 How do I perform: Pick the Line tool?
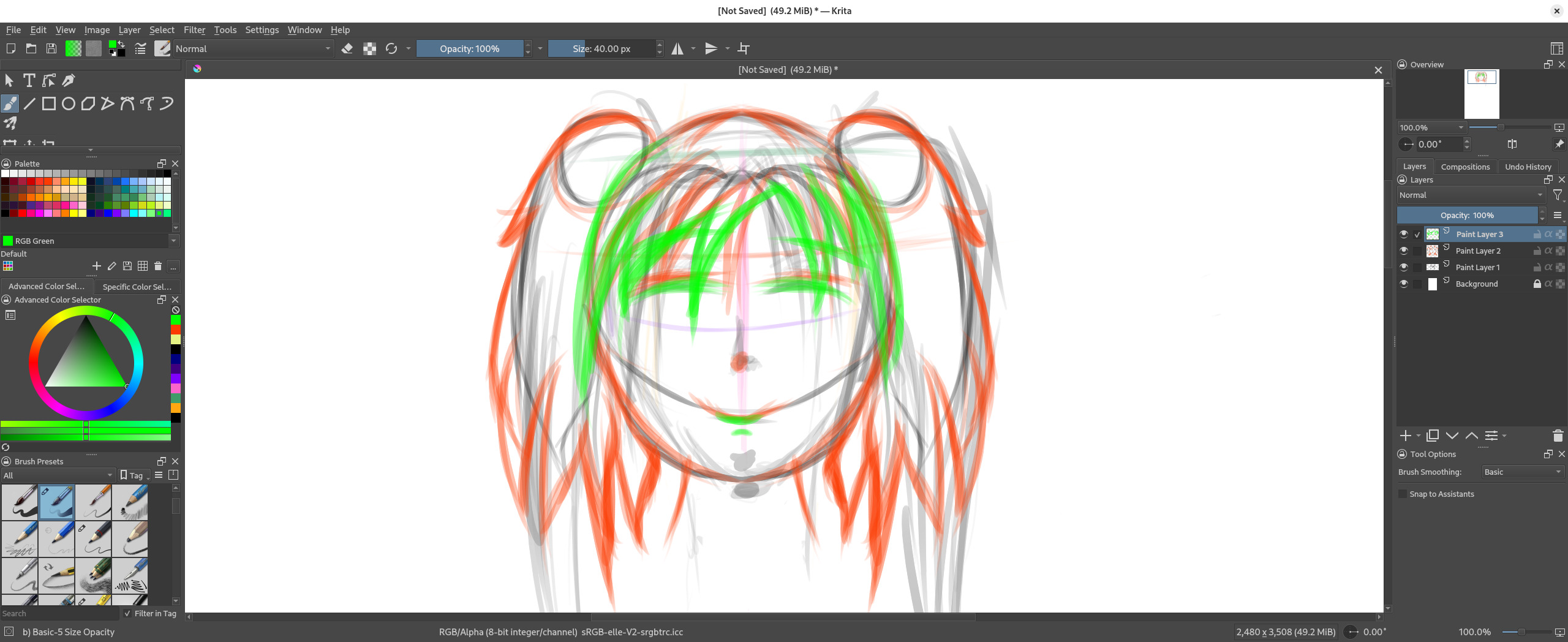tap(29, 104)
